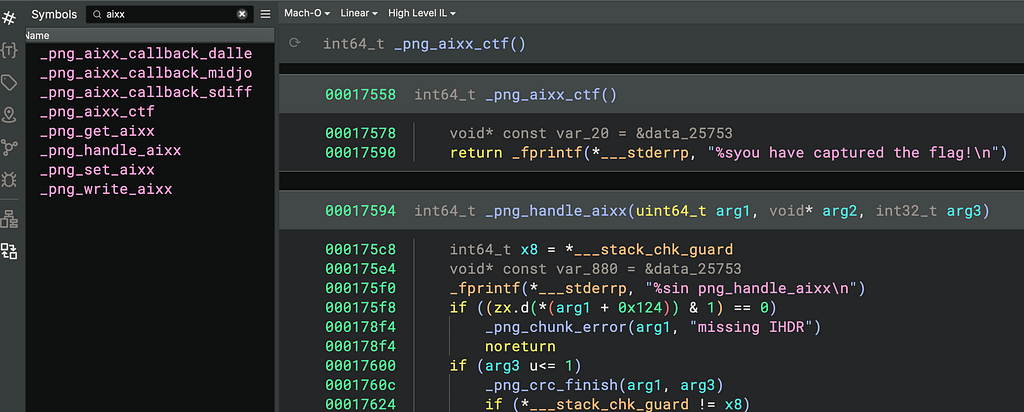Screen dimensions: 1024x412
Task: Open the Tags sidebar icon
Action: [9, 82]
